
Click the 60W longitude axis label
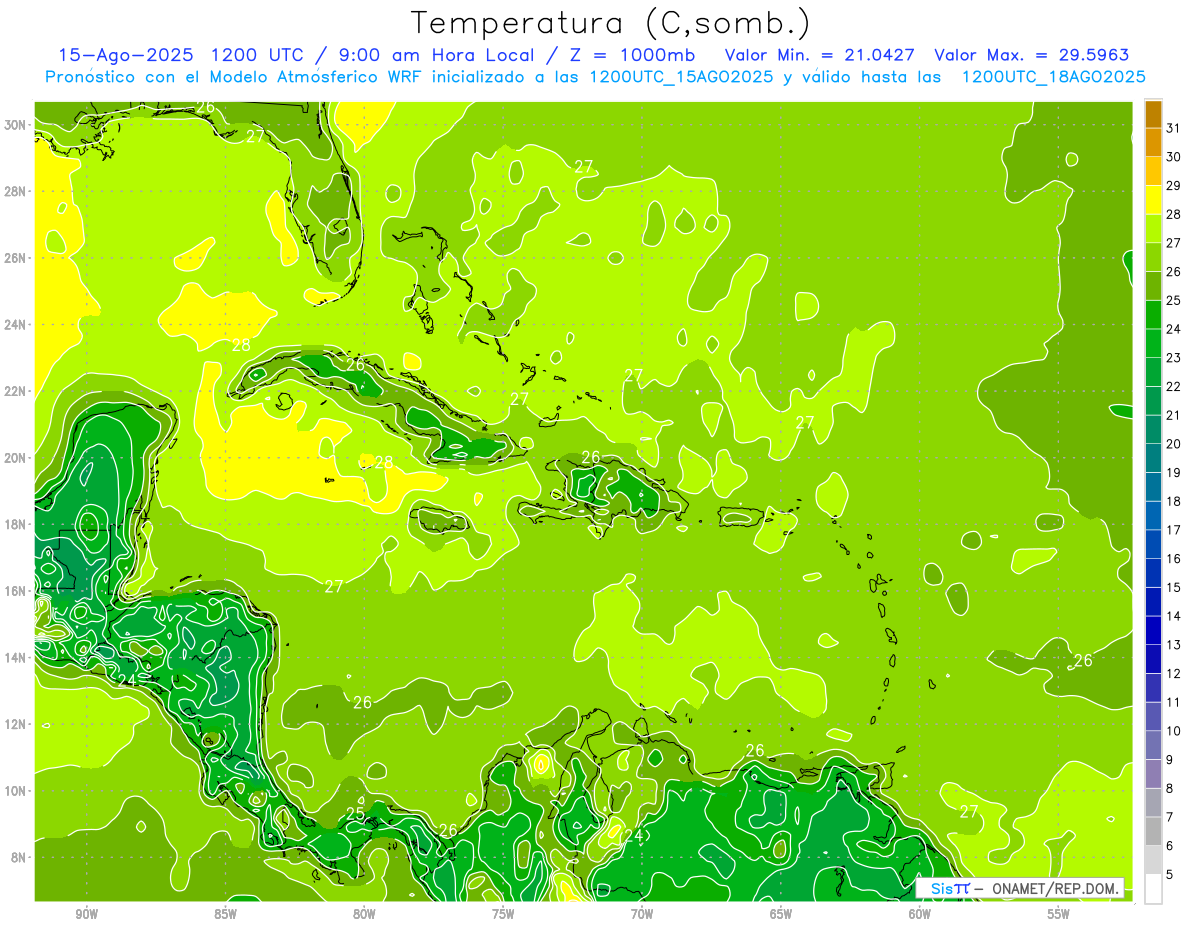(920, 914)
